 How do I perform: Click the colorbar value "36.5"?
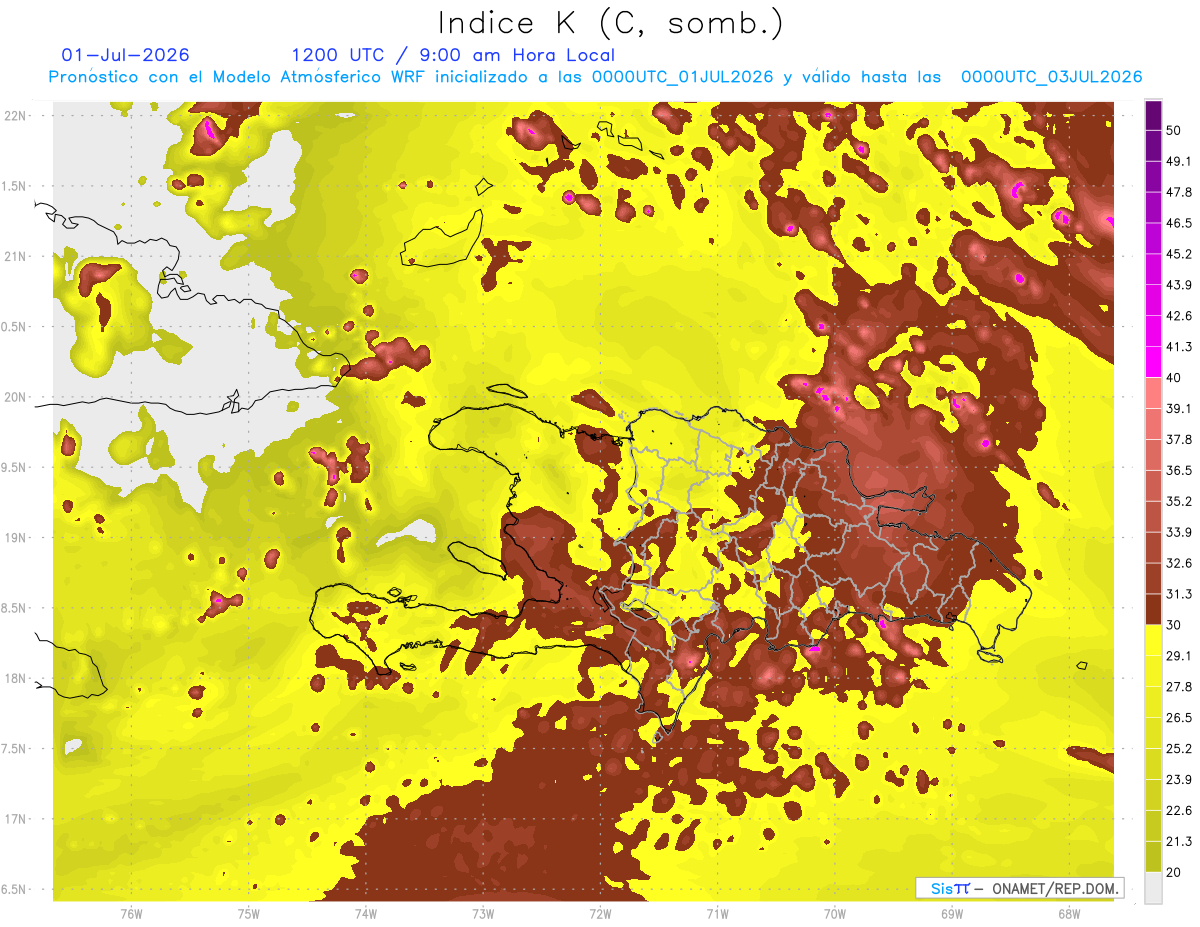[x=1178, y=470]
